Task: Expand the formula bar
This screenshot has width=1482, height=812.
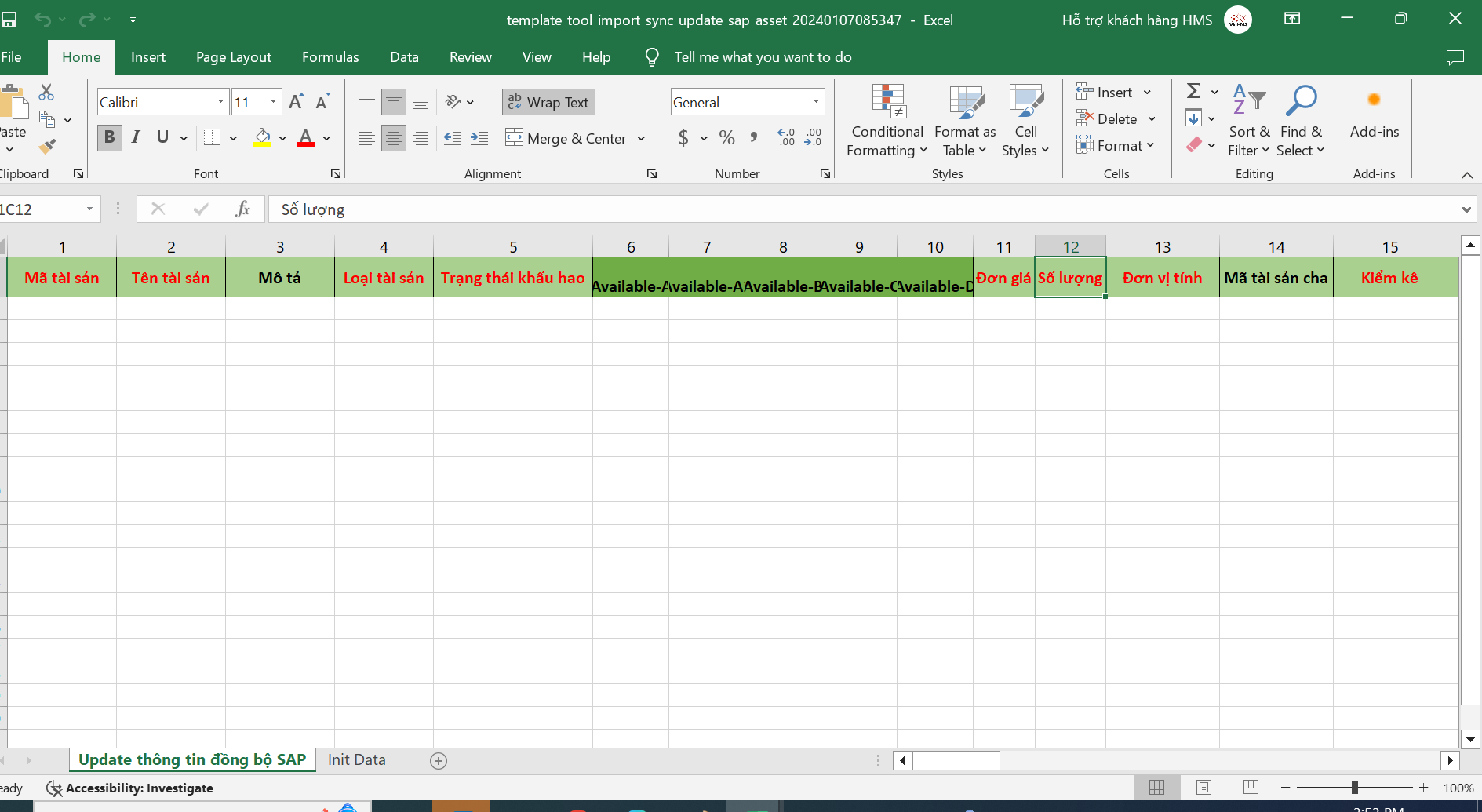Action: pos(1466,209)
